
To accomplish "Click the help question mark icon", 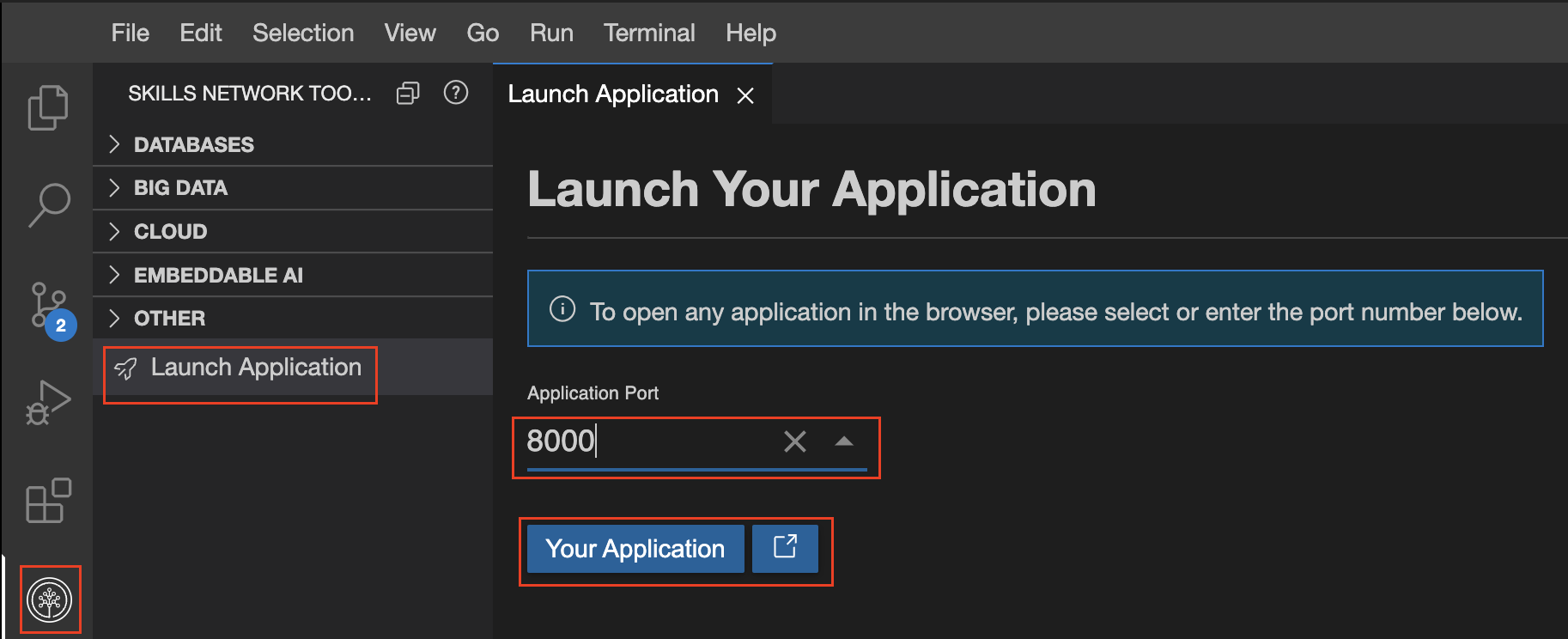I will pyautogui.click(x=456, y=92).
